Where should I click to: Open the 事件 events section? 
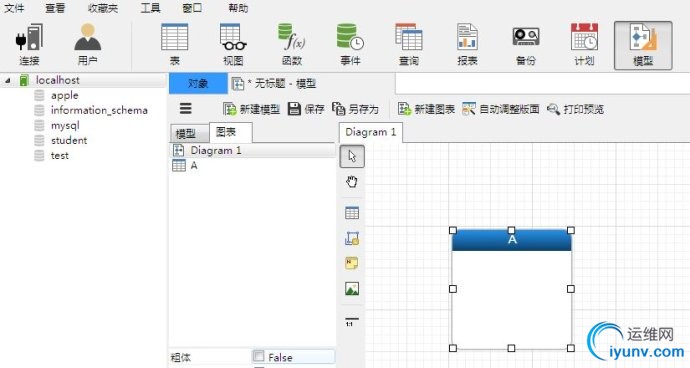(x=350, y=45)
